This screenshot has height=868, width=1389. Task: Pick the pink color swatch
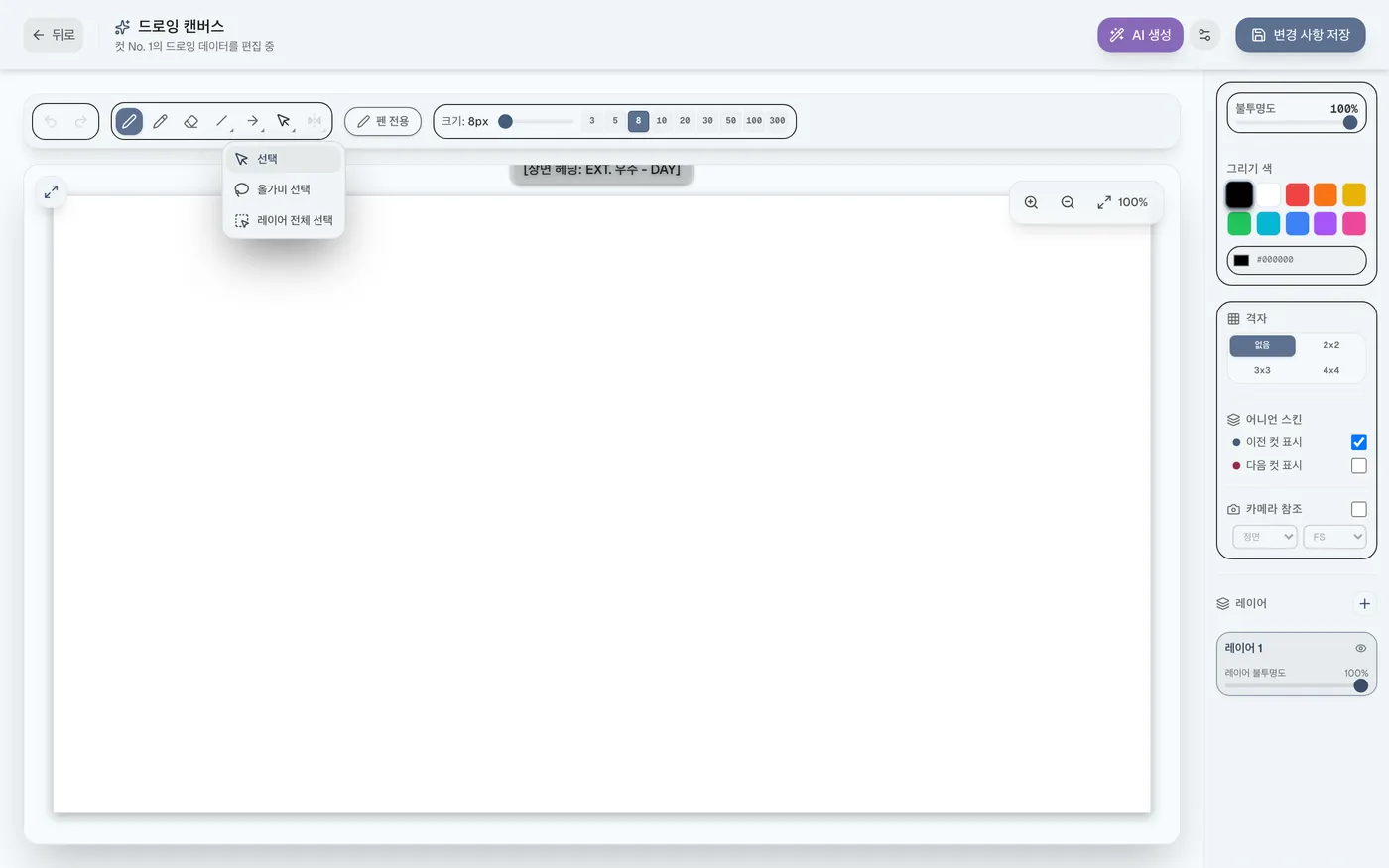1354,224
